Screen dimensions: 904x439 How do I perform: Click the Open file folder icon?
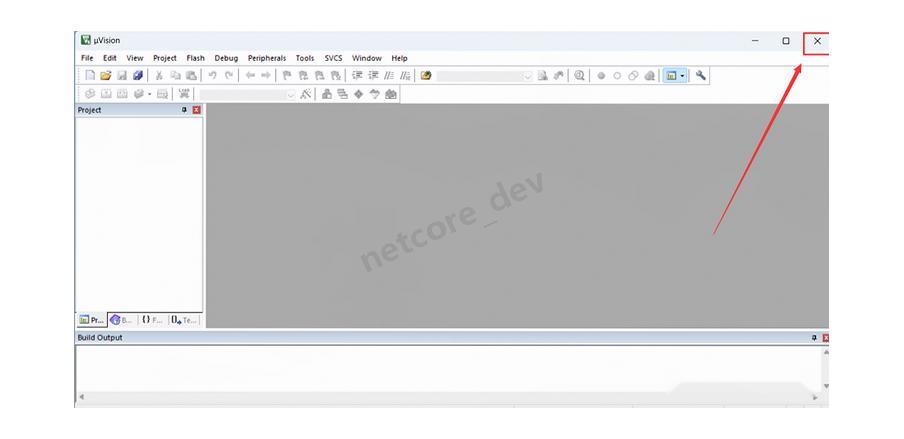point(106,76)
